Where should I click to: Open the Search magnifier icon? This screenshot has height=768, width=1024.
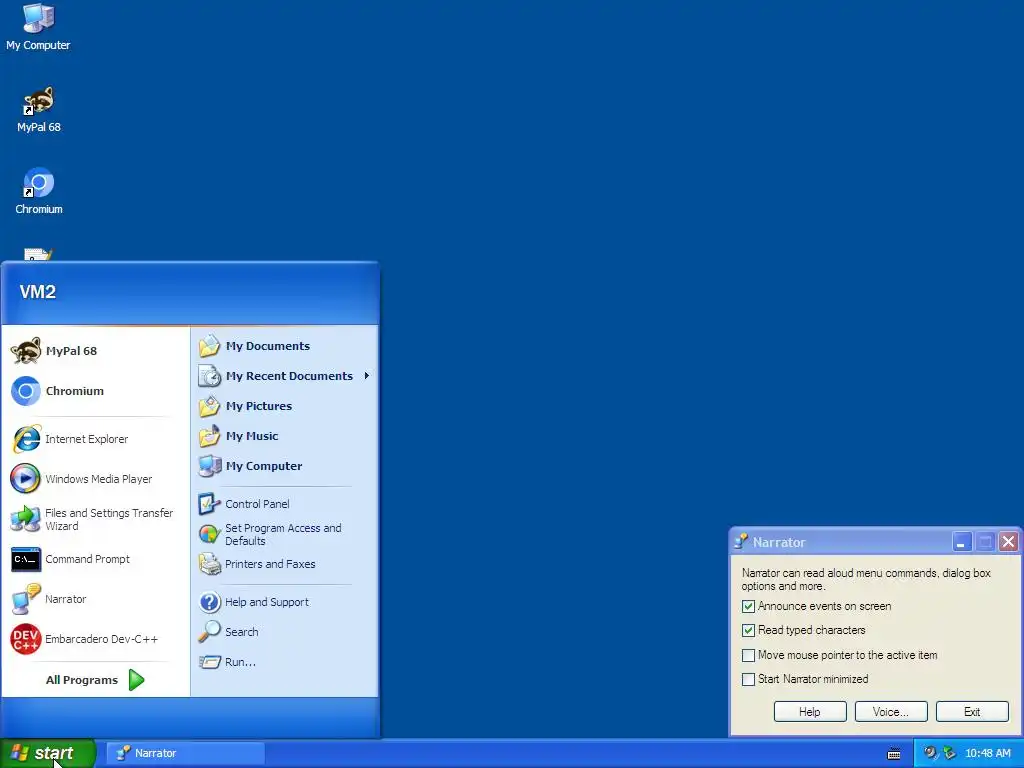coord(210,632)
